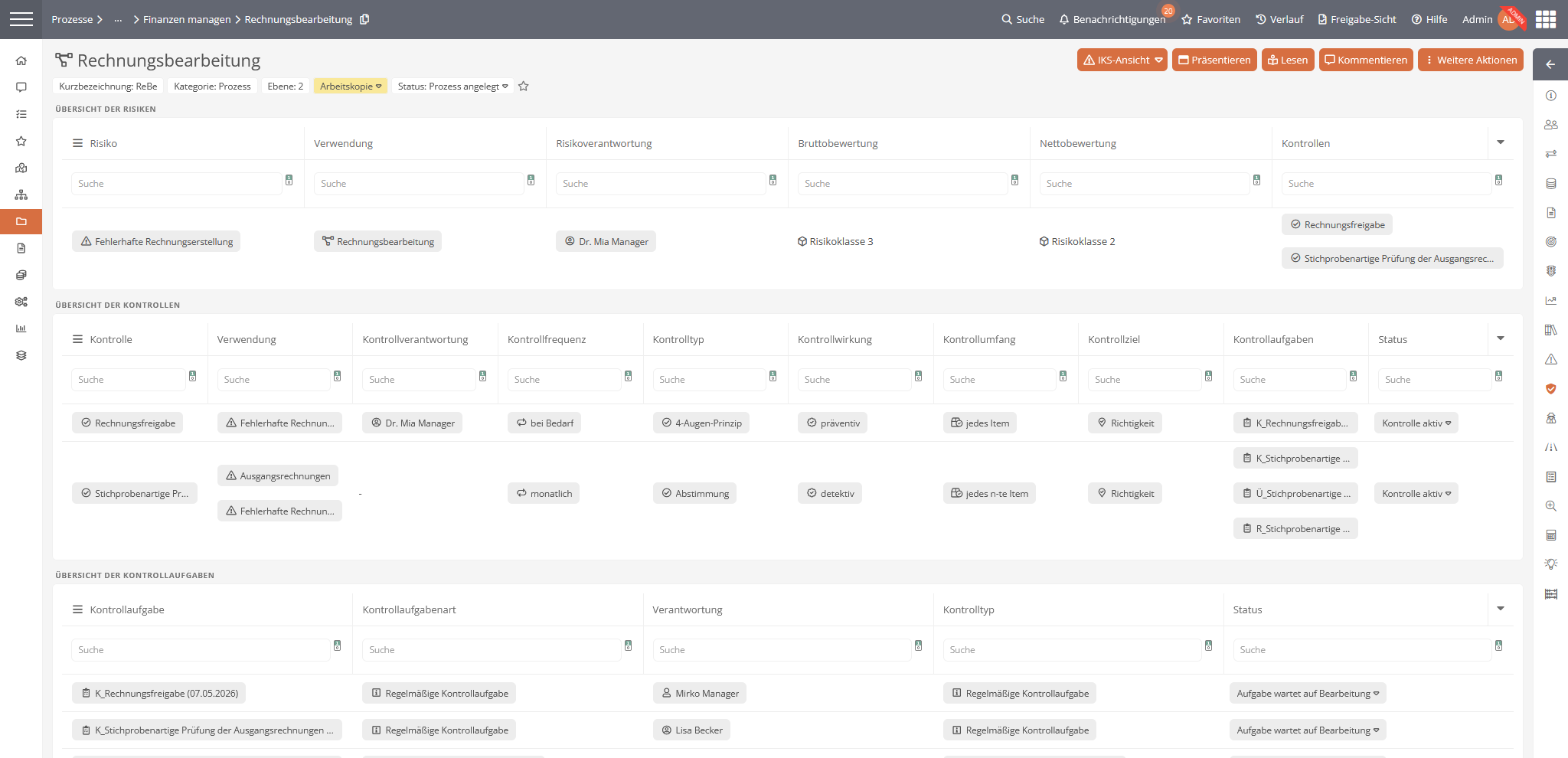1568x758 pixels.
Task: Open Verlauf history in the top bar
Action: pos(1279,19)
